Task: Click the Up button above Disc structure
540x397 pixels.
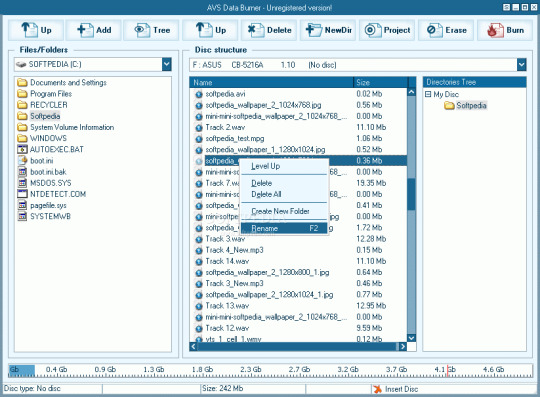Action: click(210, 30)
